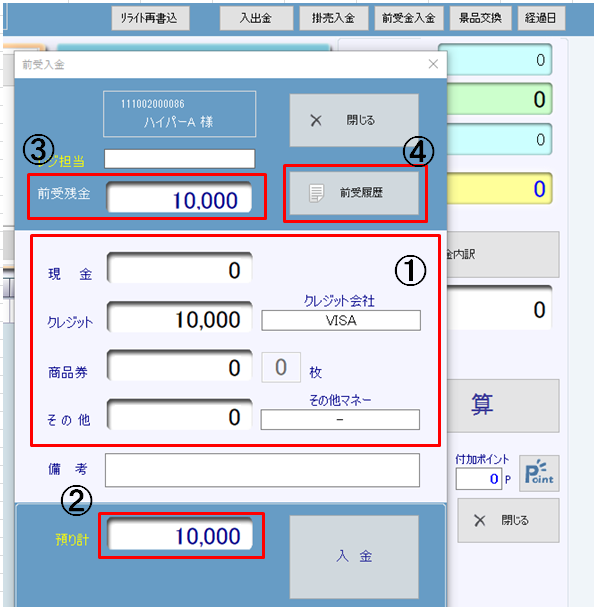Open the その他マネー selector
Screen dimensions: 594x607
340,420
